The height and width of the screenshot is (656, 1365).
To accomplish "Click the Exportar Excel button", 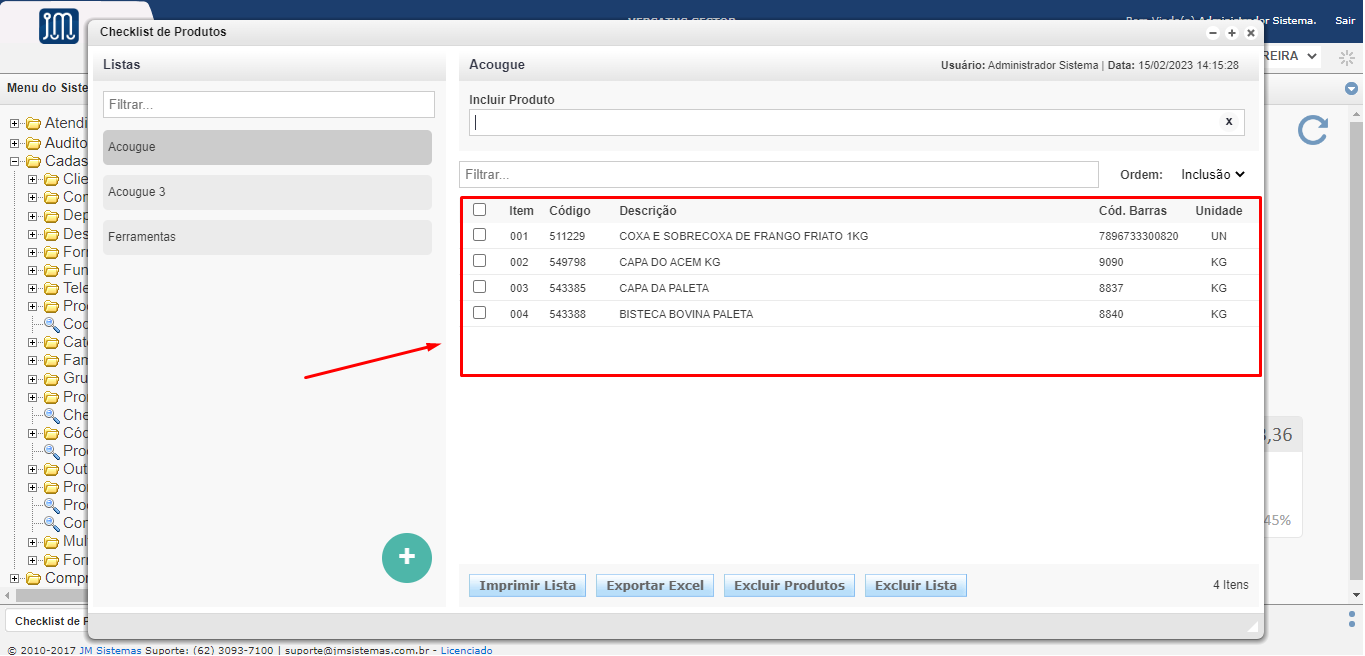I will click(655, 586).
